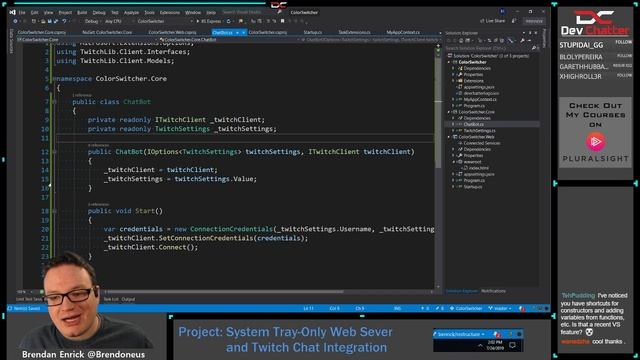Image resolution: width=640 pixels, height=360 pixels.
Task: Click the Collapse All icon in Solution Explorer
Action: [x=496, y=40]
